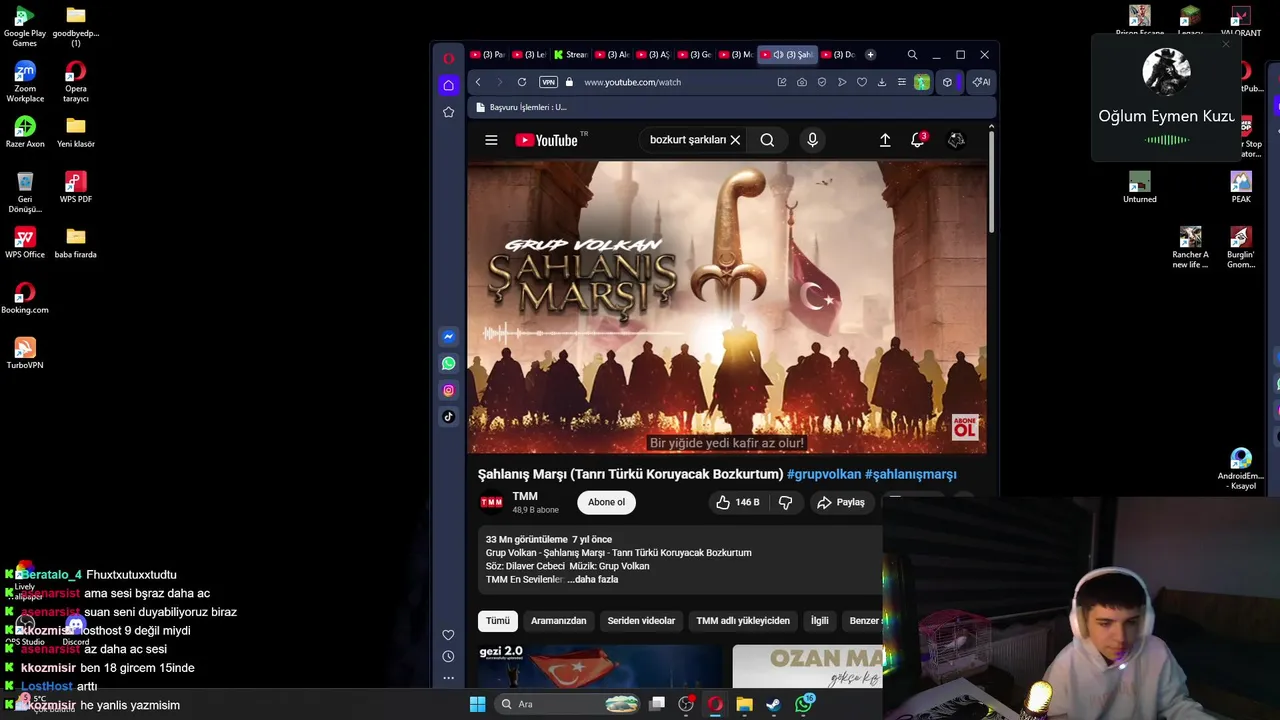Select the TMM adlı yükleyiciden chip
The height and width of the screenshot is (720, 1280).
743,621
